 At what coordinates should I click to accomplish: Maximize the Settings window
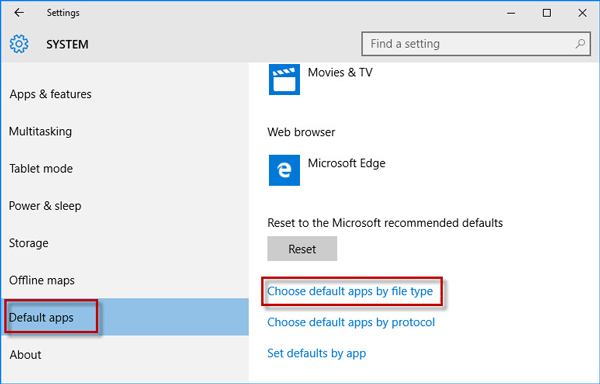coord(547,13)
